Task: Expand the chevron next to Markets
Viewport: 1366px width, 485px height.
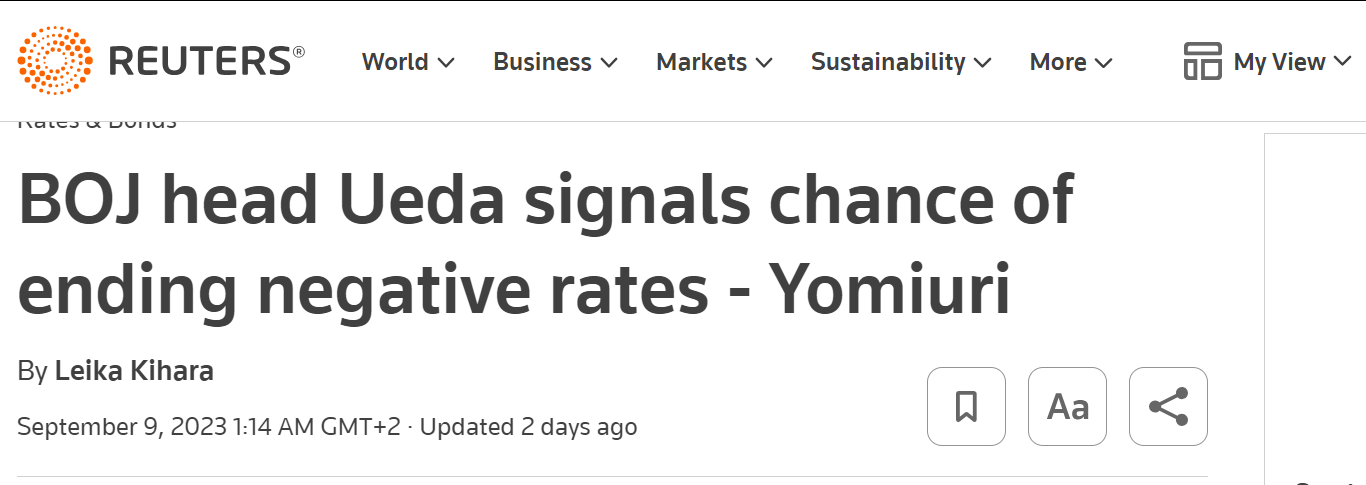Action: 764,63
